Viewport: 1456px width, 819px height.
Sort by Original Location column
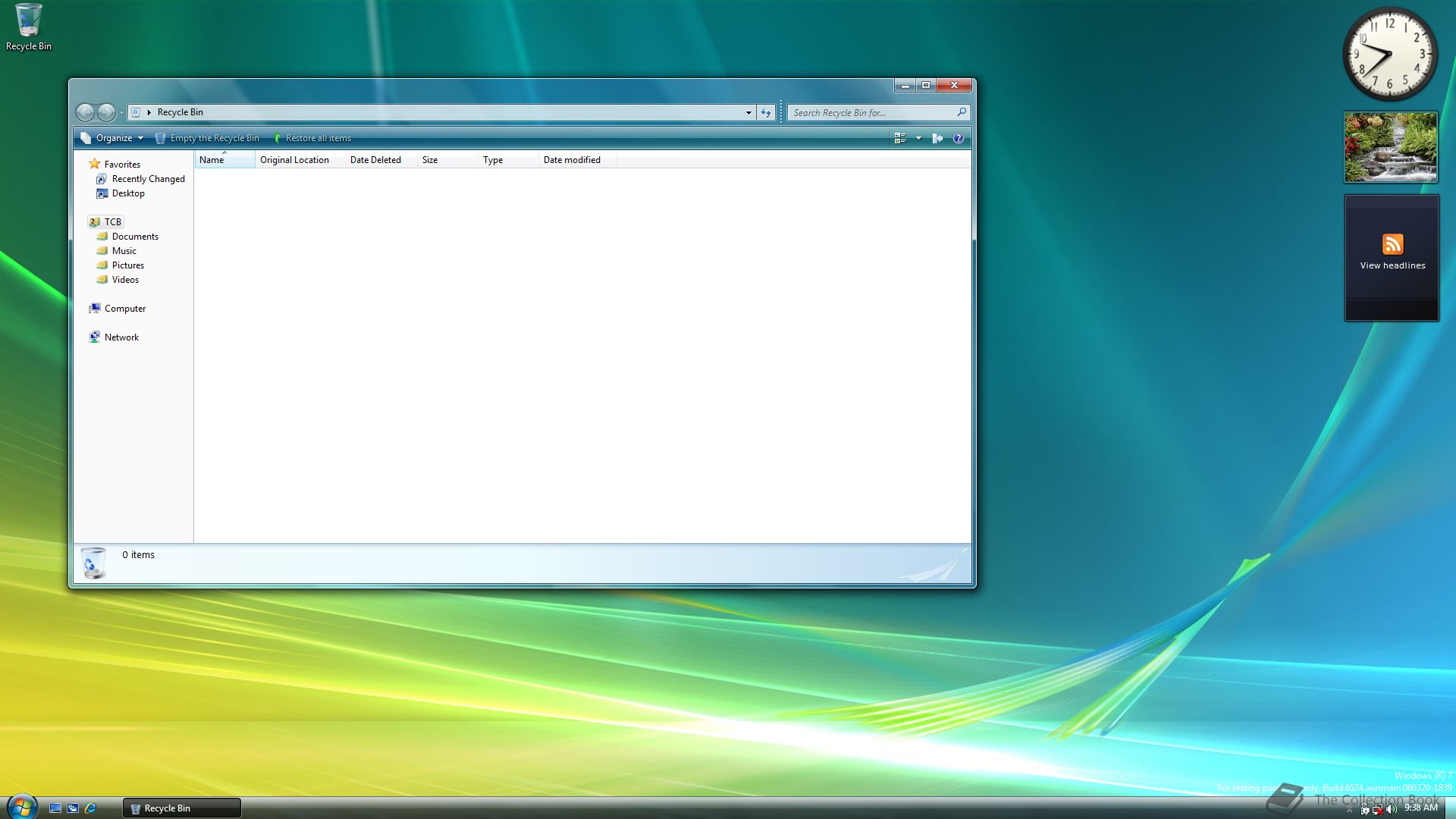(x=300, y=160)
